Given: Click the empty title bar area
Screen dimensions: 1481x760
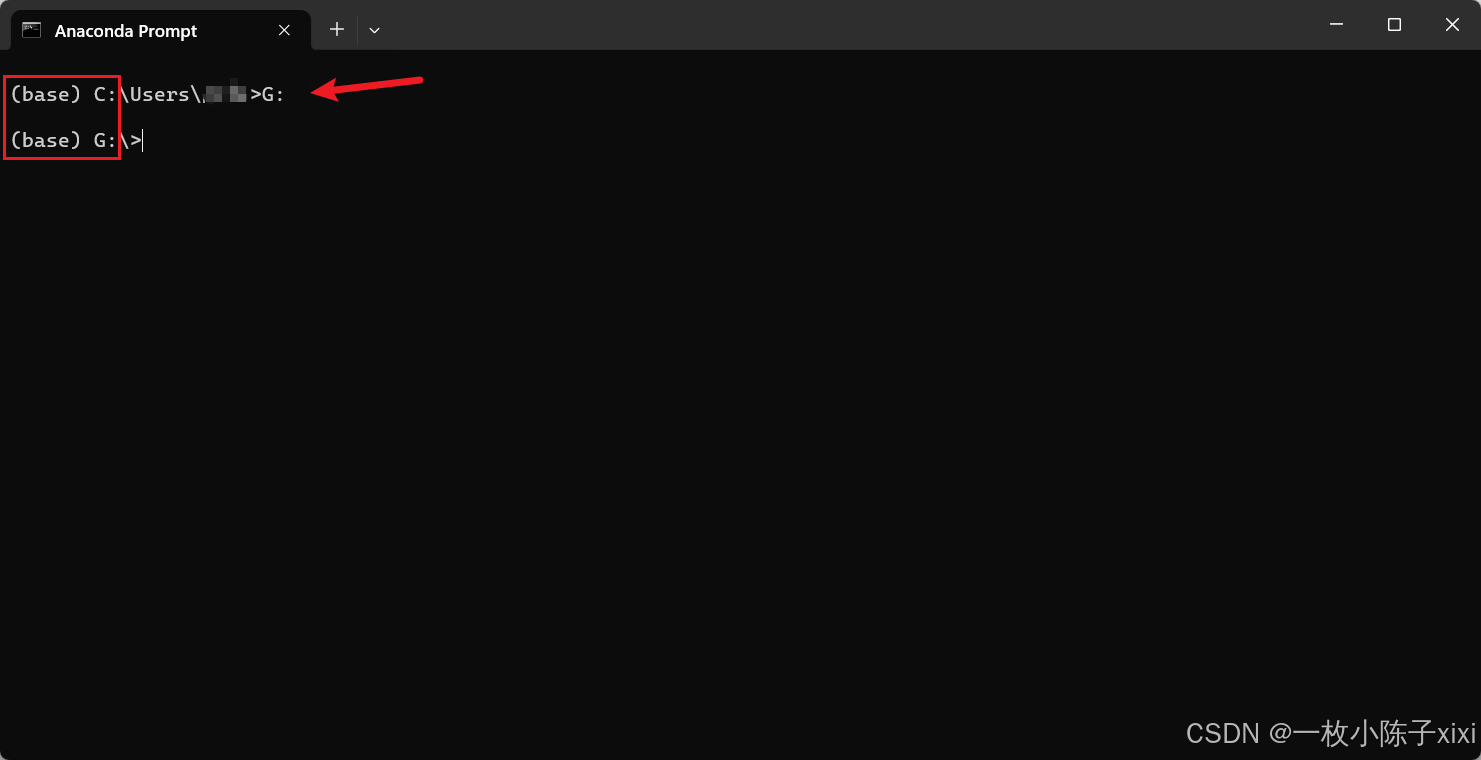Looking at the screenshot, I should pyautogui.click(x=840, y=25).
